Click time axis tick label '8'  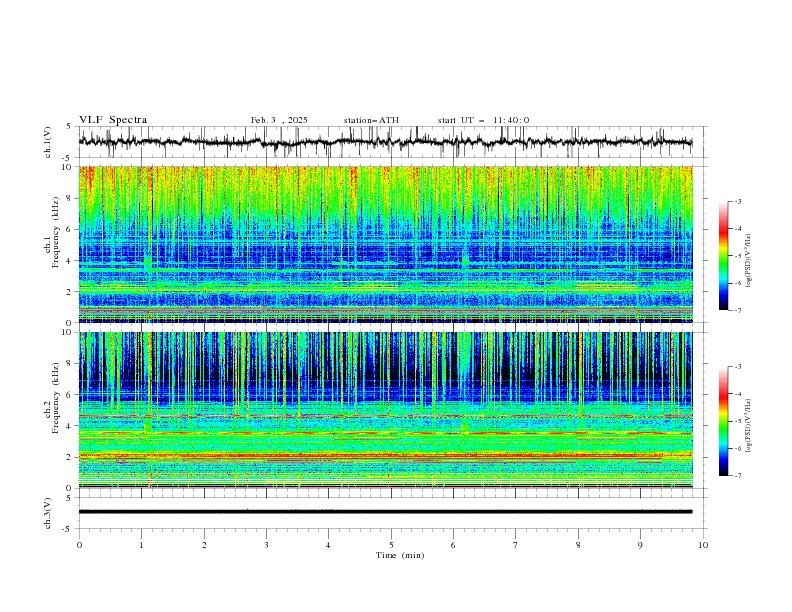point(578,545)
